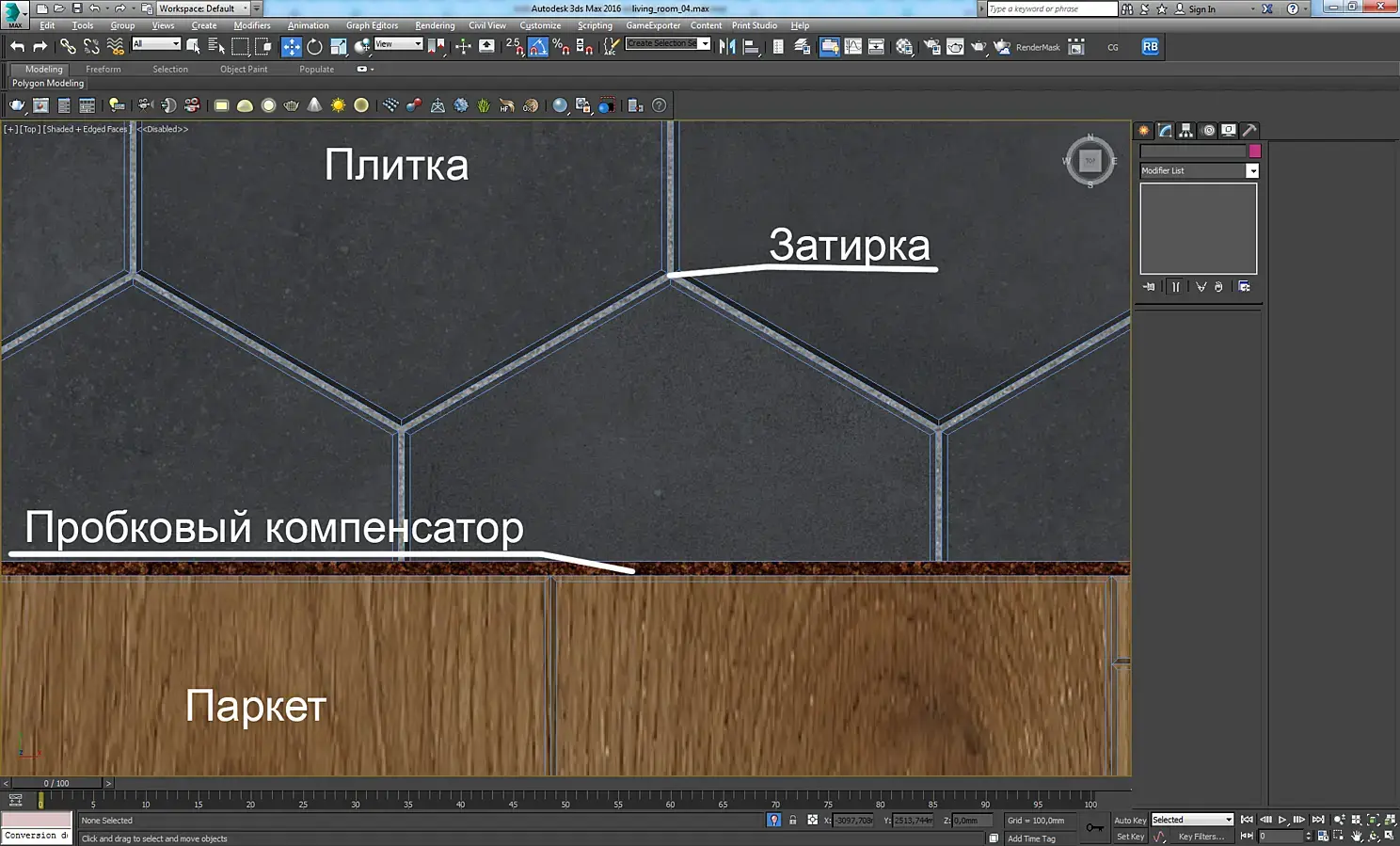Click the RB button in main toolbar
This screenshot has width=1400, height=846.
[x=1150, y=46]
